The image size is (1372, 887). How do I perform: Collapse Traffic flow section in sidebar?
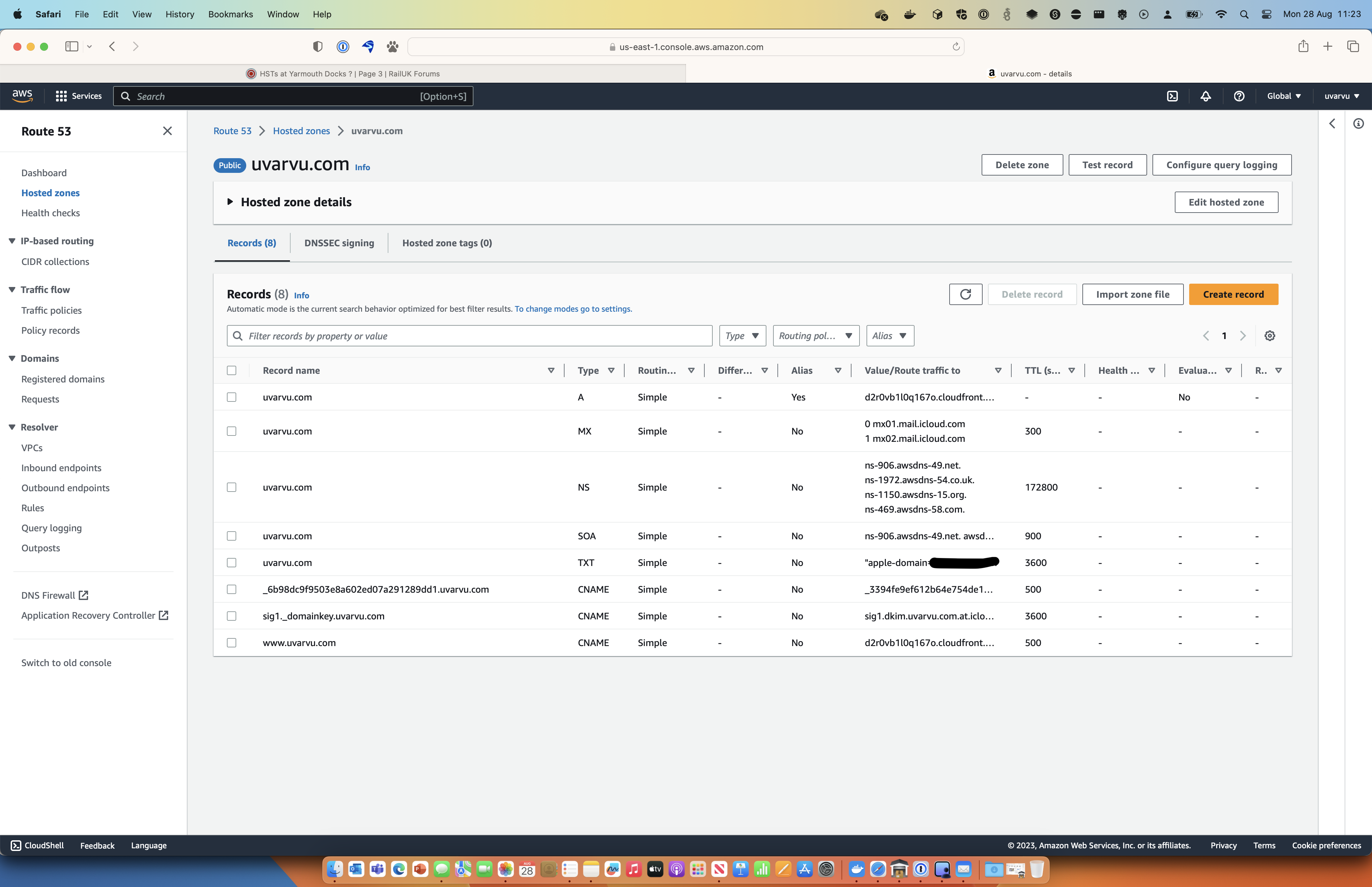point(12,290)
